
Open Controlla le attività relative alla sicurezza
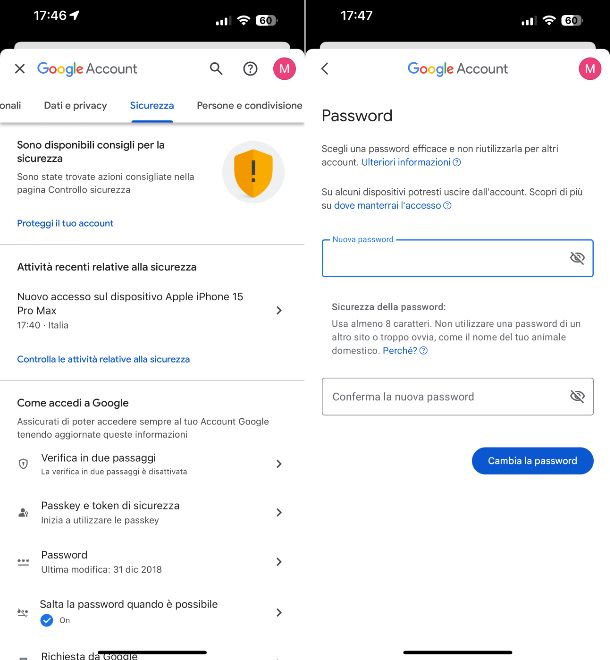(103, 359)
